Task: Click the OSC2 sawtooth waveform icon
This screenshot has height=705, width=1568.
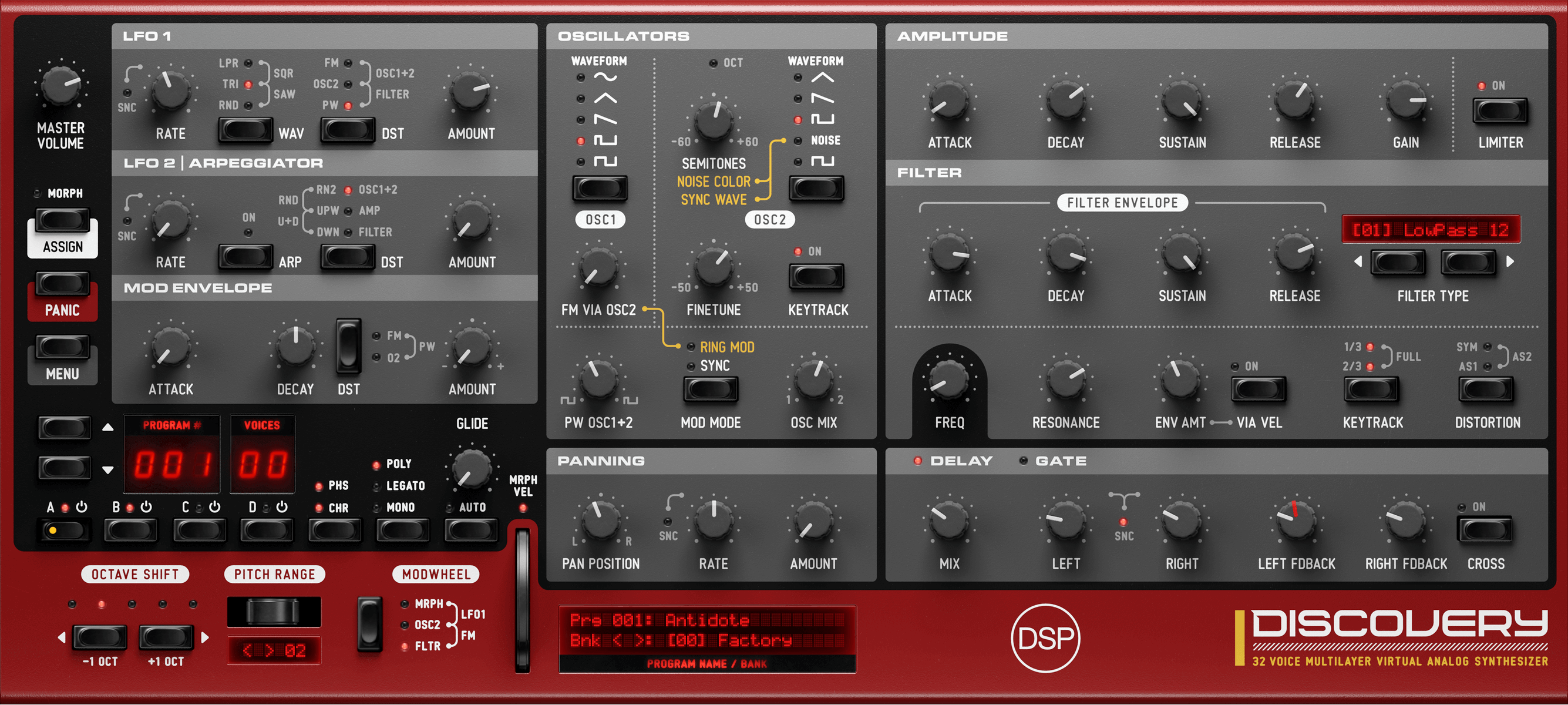Action: (x=822, y=98)
